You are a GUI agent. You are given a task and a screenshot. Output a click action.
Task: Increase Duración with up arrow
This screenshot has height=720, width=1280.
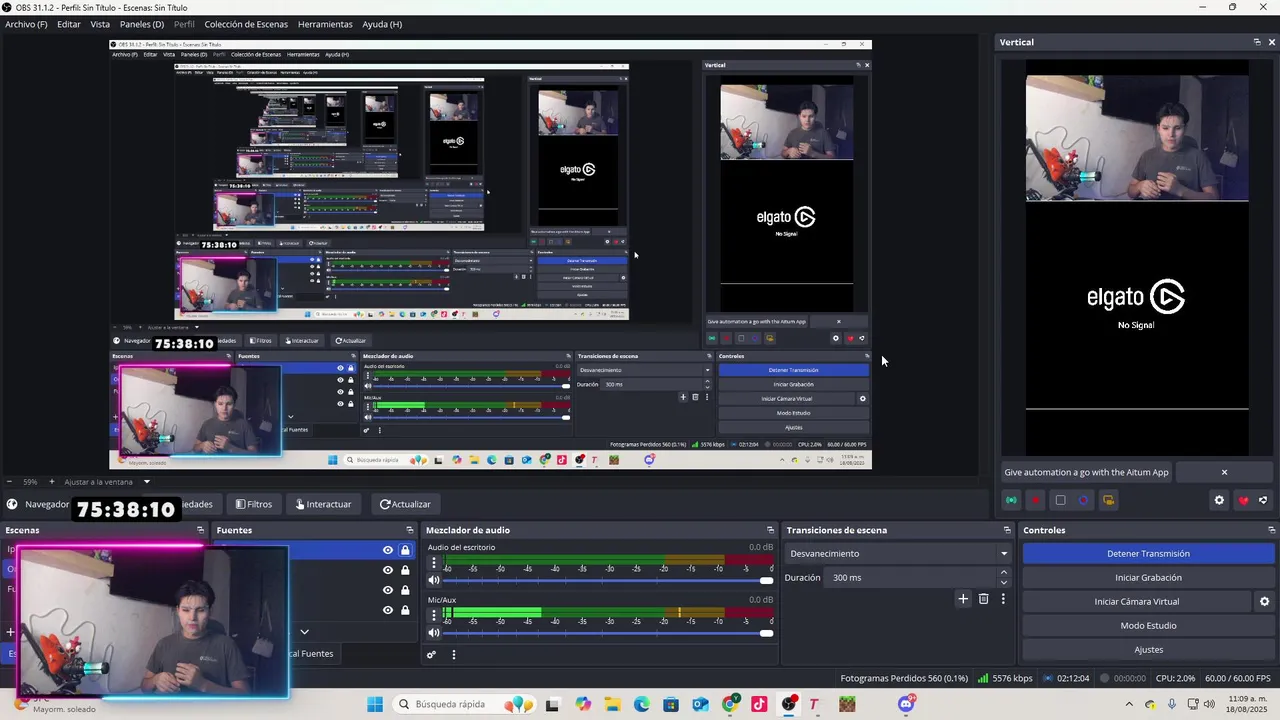1004,573
